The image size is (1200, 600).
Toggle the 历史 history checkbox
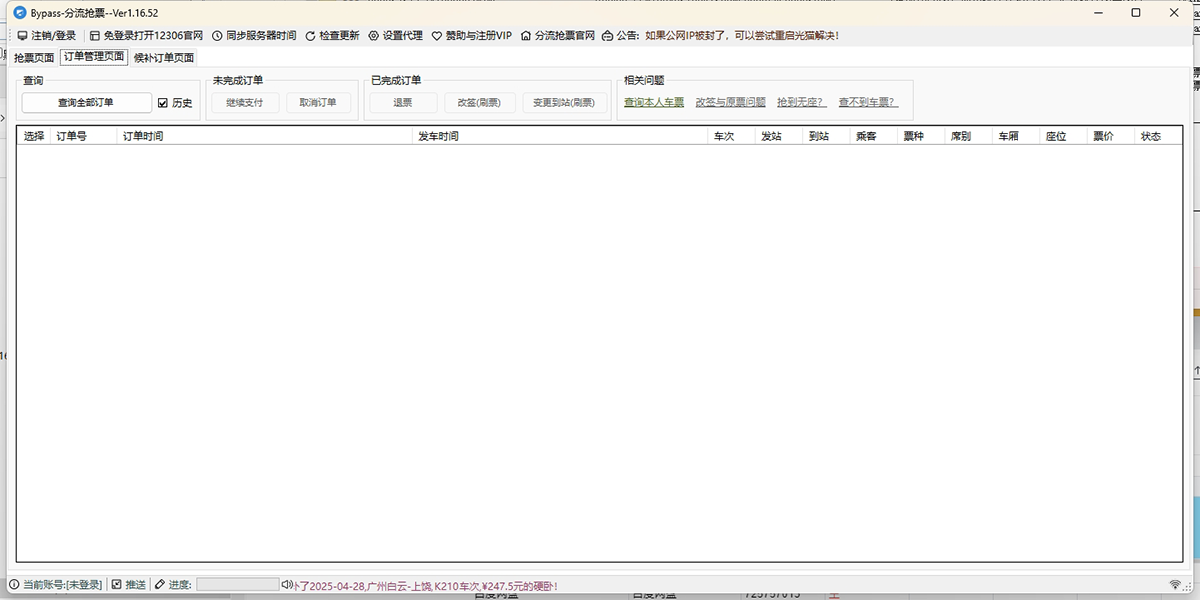tap(165, 102)
